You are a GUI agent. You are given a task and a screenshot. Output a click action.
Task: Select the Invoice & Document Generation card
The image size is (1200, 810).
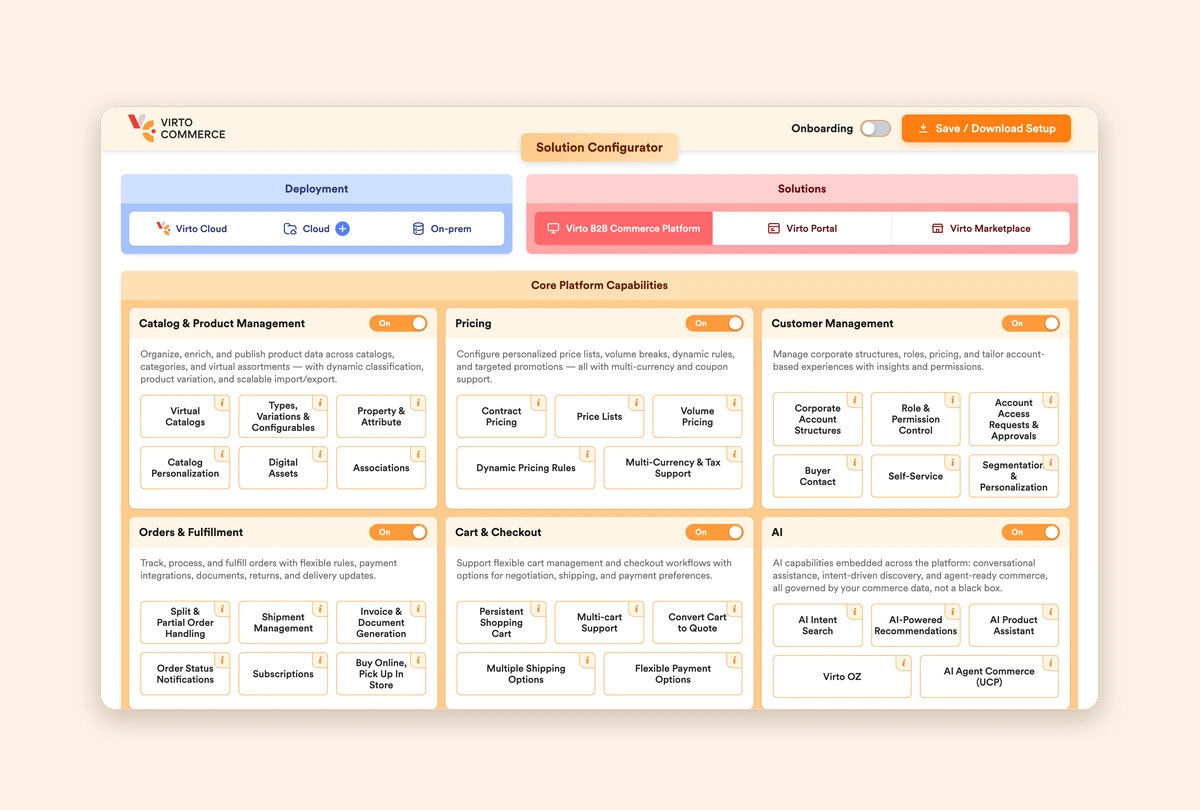pyautogui.click(x=381, y=622)
